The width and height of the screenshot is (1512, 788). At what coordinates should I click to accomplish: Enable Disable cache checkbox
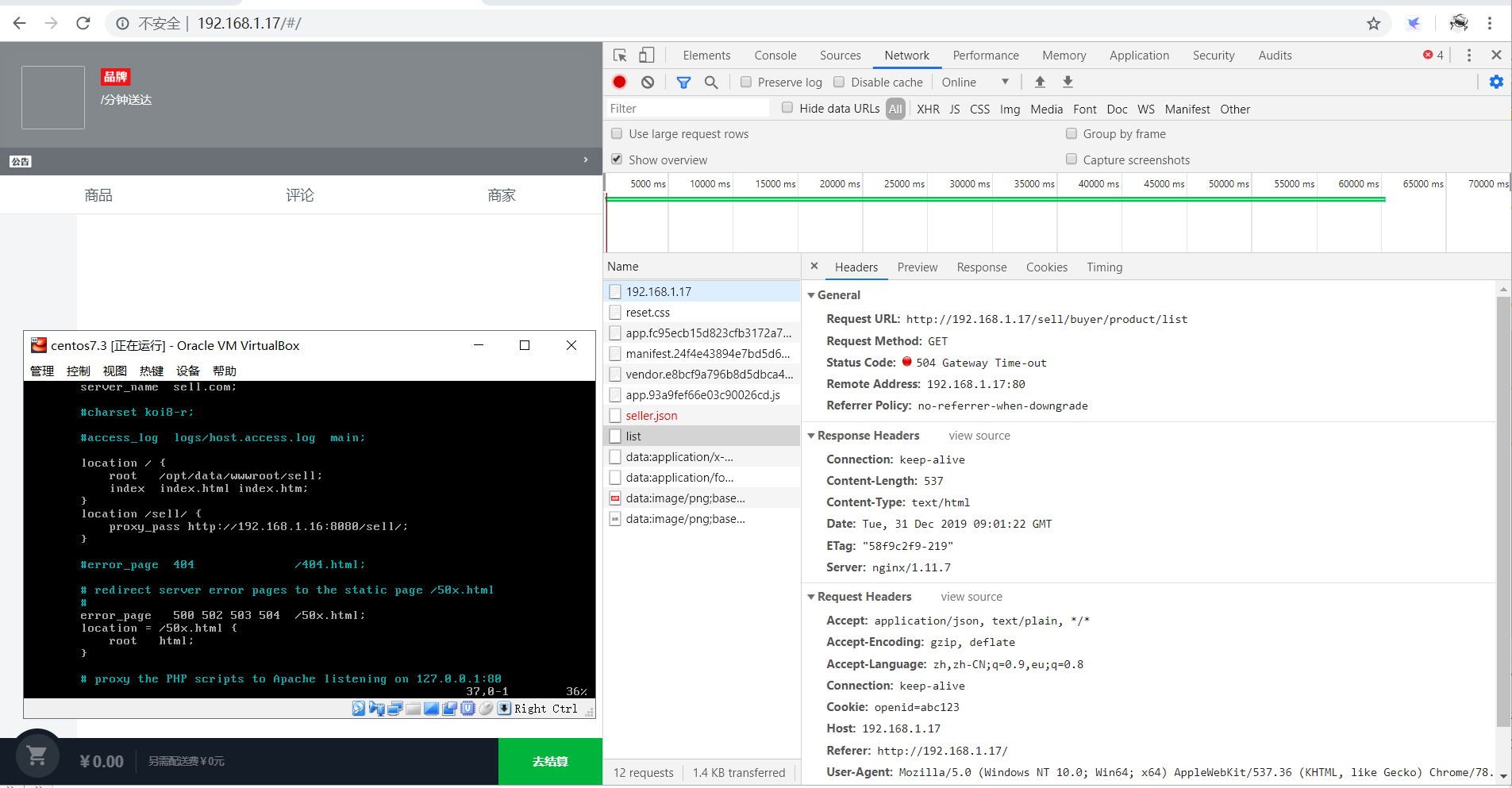click(x=839, y=82)
